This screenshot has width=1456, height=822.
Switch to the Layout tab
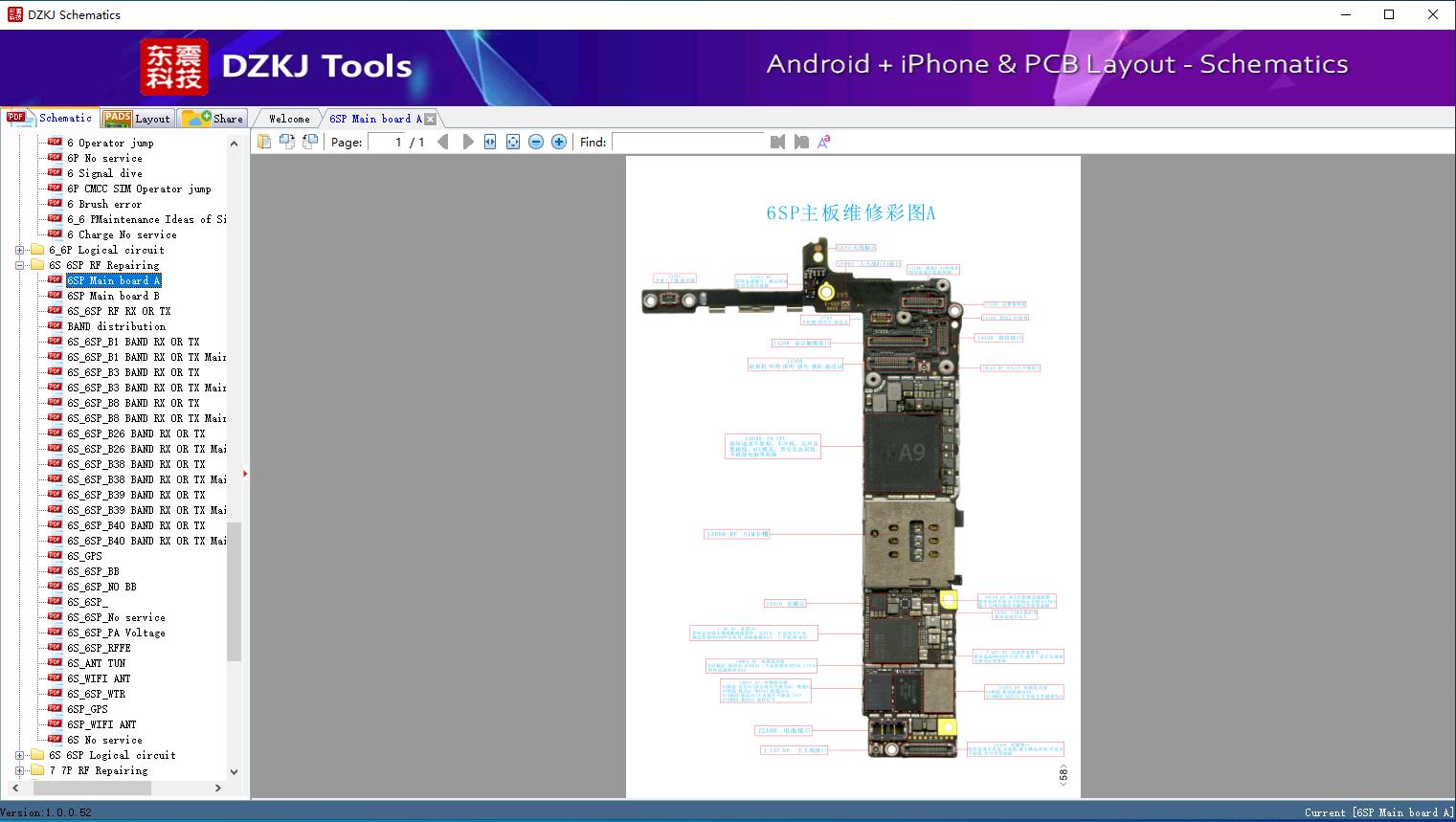coord(137,119)
